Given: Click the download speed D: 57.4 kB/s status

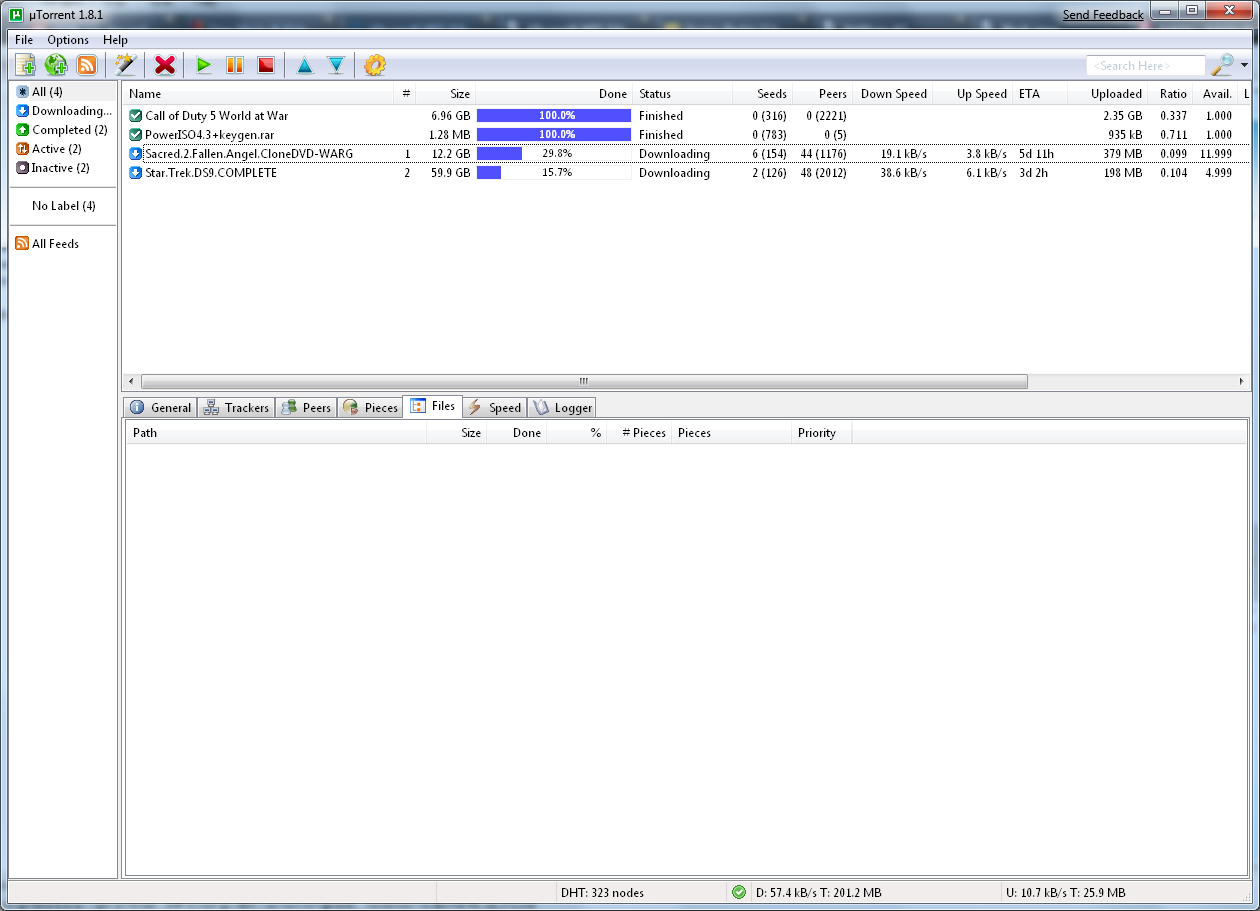Looking at the screenshot, I should (x=818, y=893).
